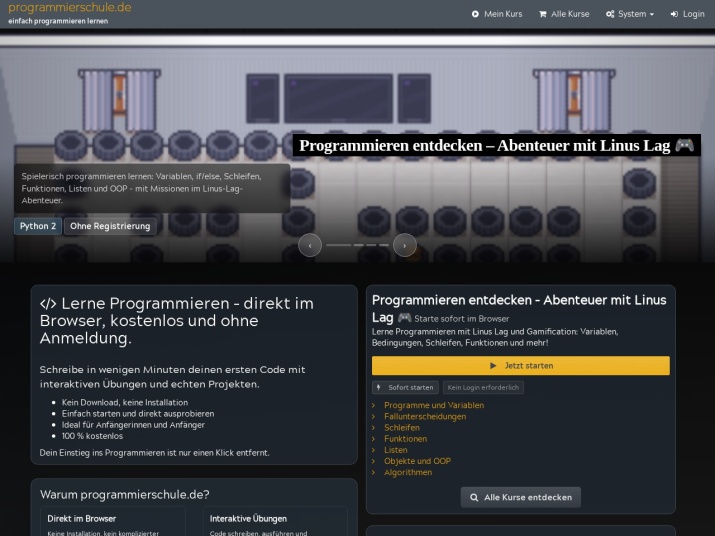Open the Funktionen chapter link
Screen dimensions: 715x536
pos(405,439)
